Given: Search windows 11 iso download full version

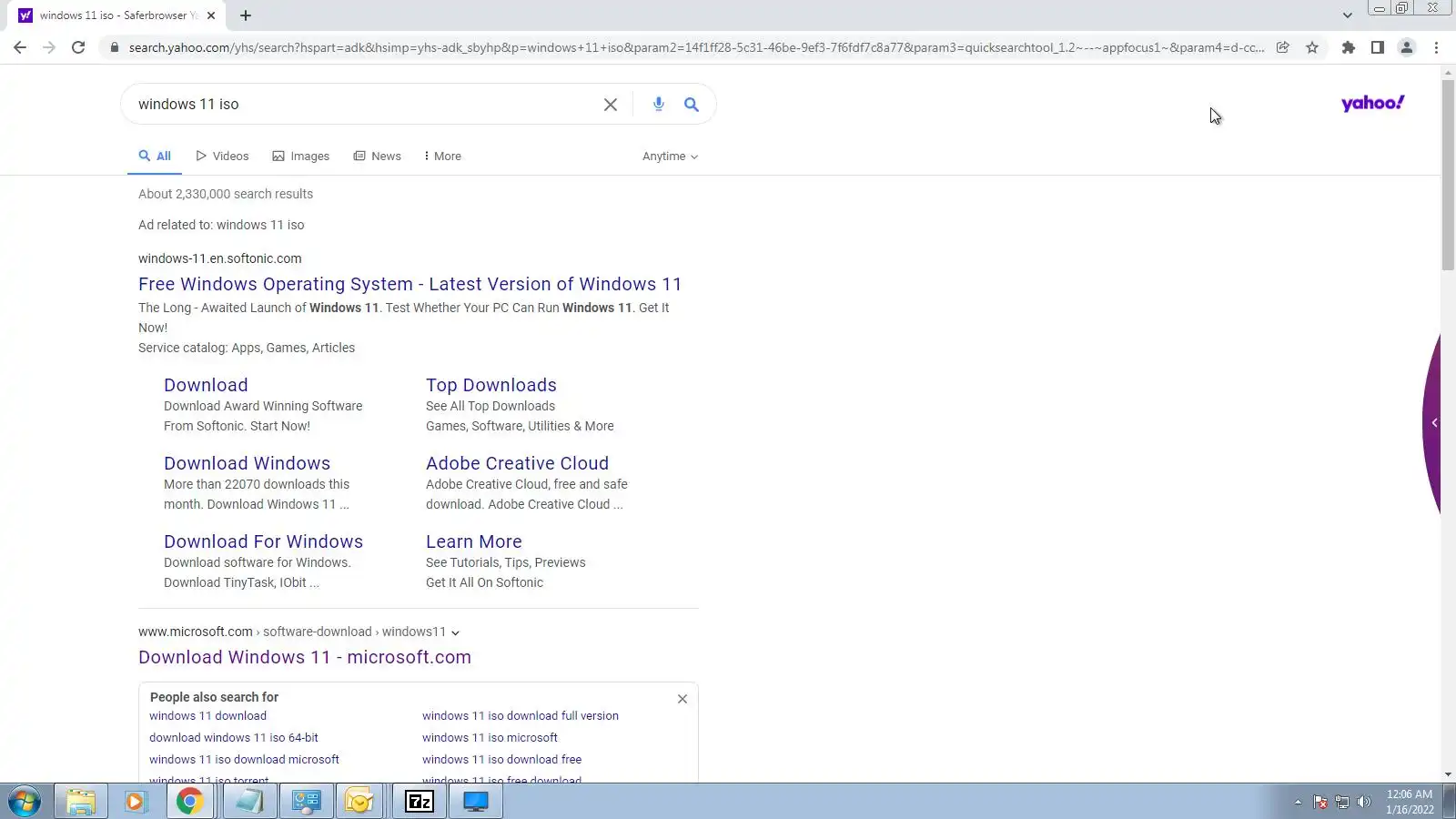Looking at the screenshot, I should click(521, 716).
